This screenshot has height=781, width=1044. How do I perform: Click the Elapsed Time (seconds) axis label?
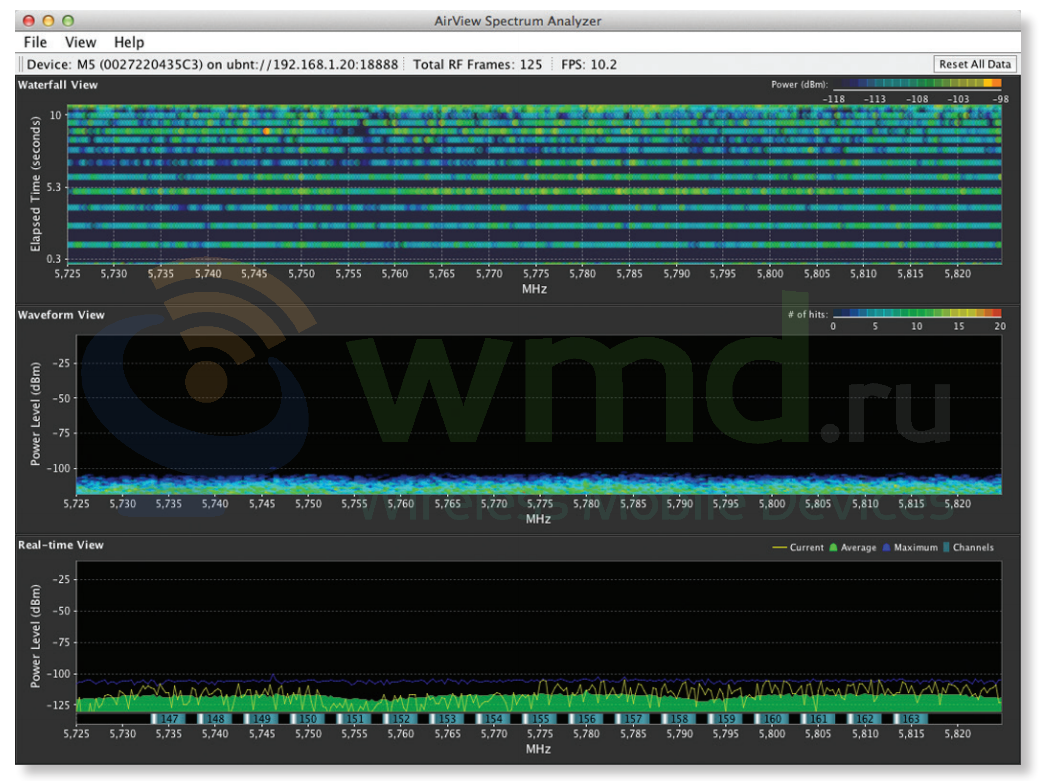(35, 184)
